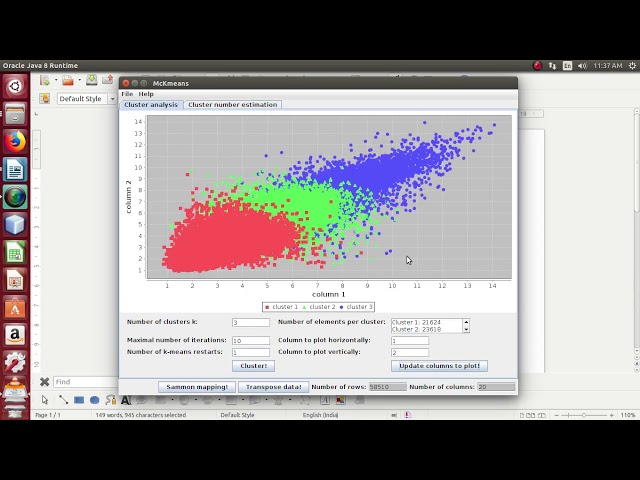
Task: Focus the Maximal number of iterations field
Action: click(x=251, y=340)
